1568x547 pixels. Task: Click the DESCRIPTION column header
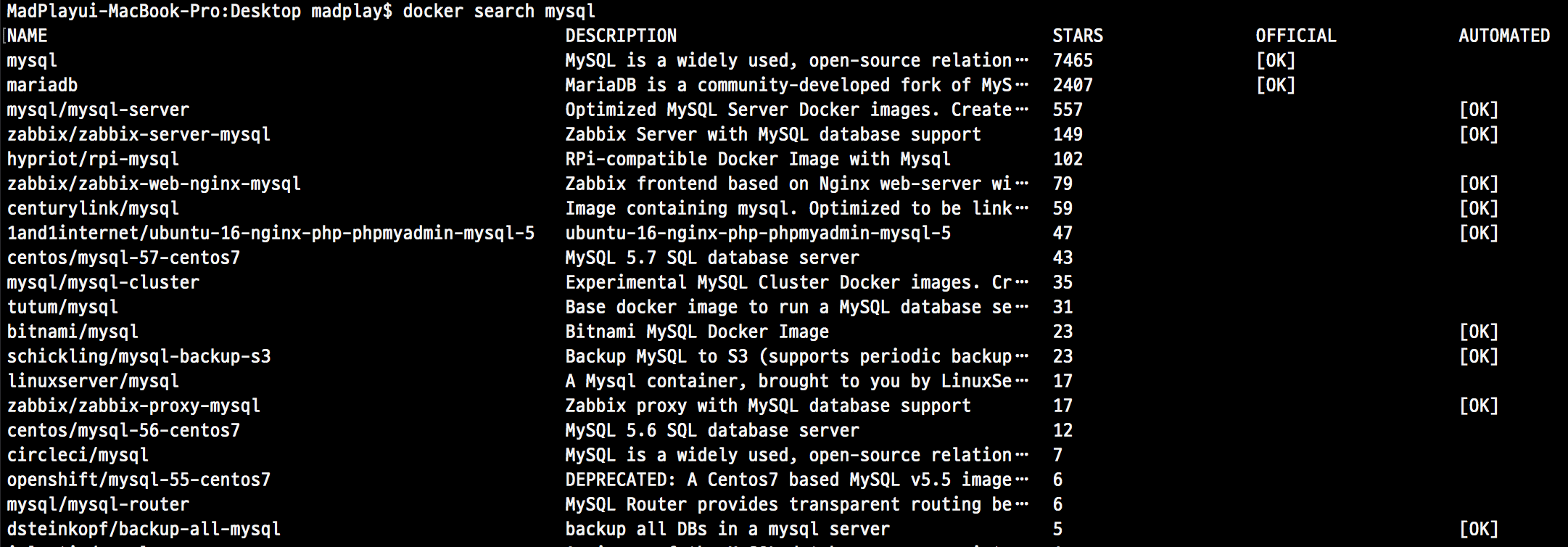click(621, 36)
